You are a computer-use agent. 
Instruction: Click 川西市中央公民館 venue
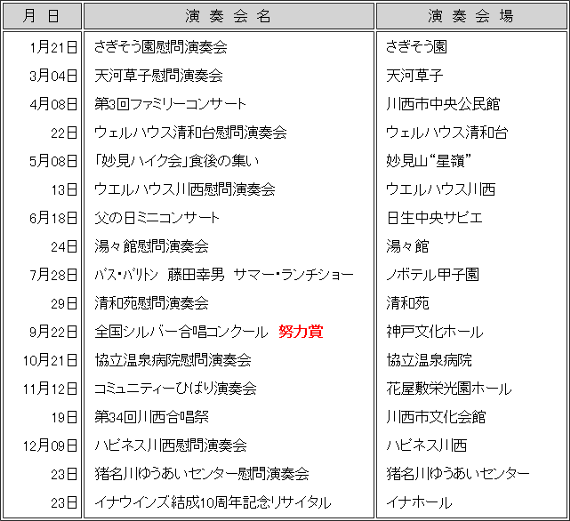point(443,104)
